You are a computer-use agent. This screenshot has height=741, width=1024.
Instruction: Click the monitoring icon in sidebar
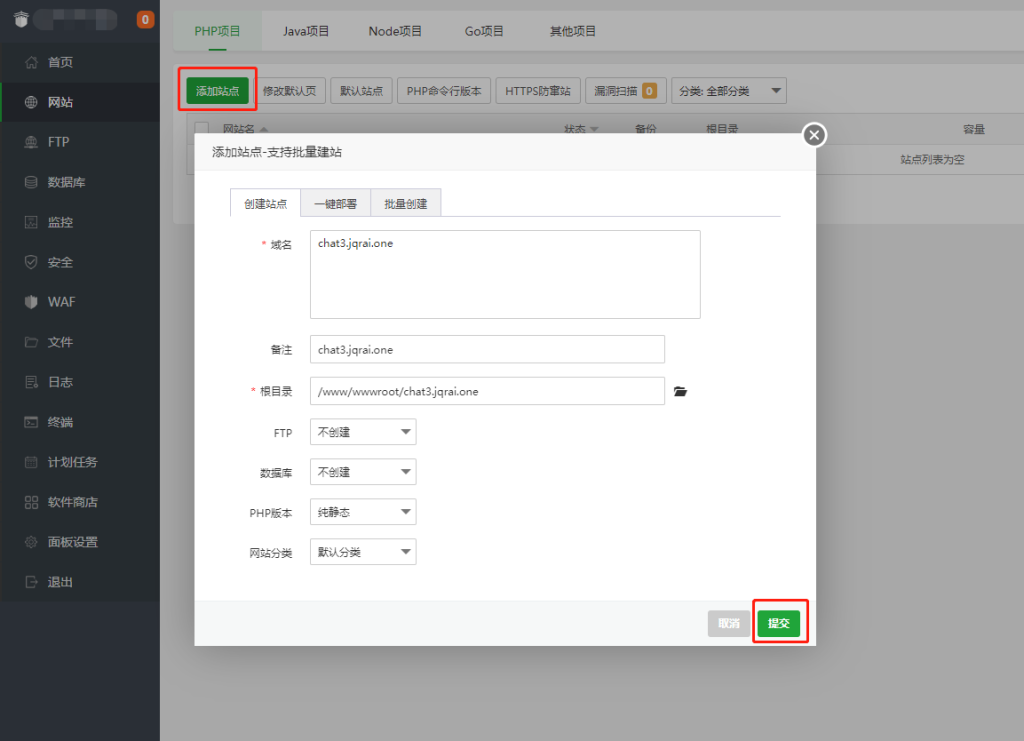(31, 222)
